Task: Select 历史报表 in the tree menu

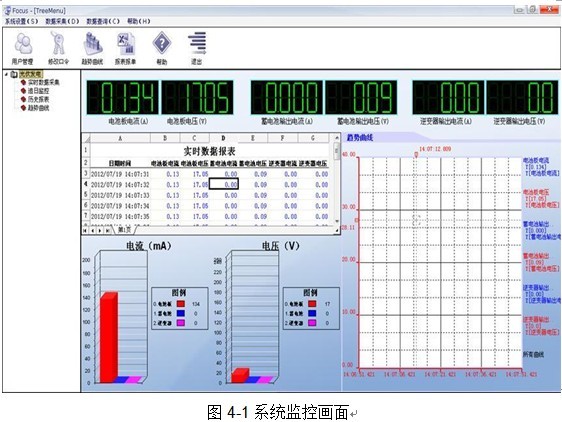Action: click(x=38, y=99)
